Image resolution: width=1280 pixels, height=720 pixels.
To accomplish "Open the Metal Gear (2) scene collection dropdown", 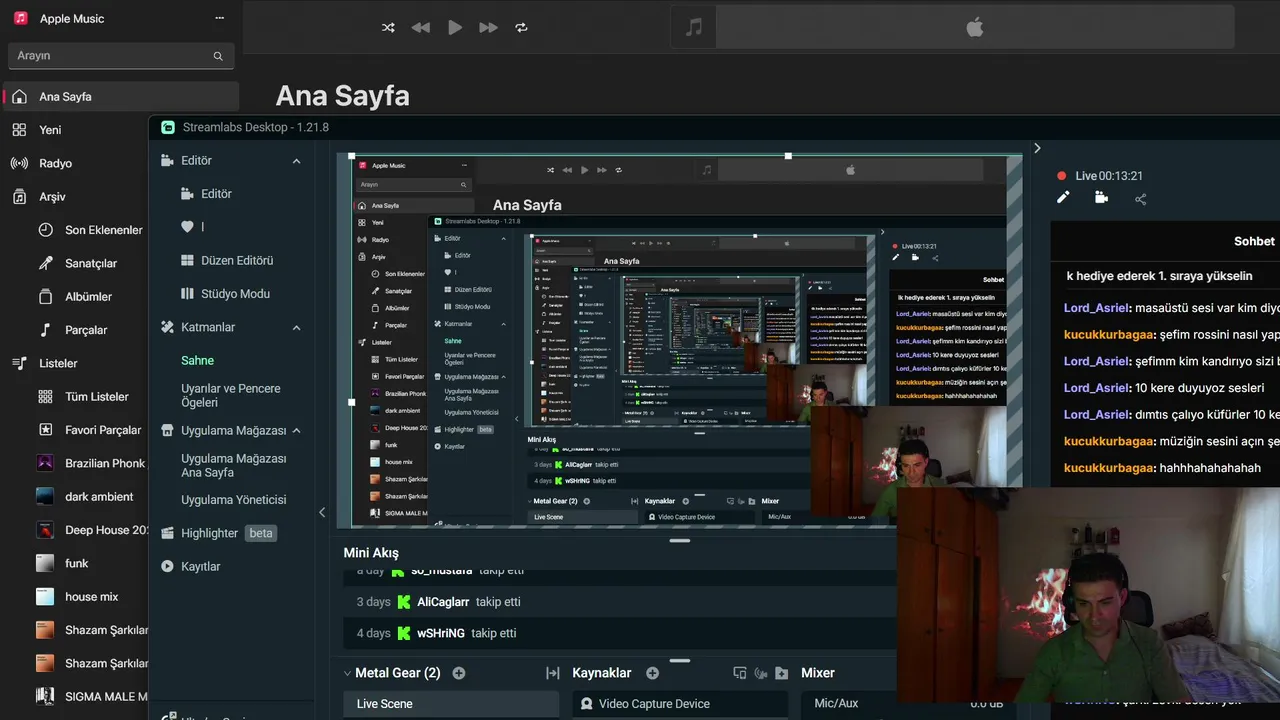I will point(392,673).
